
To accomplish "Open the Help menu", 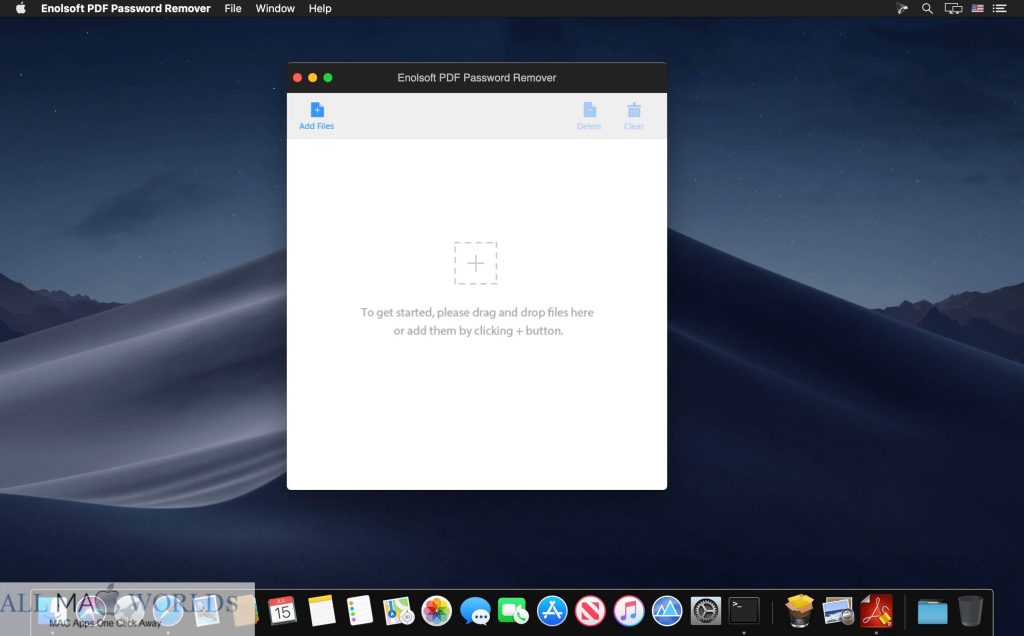I will click(x=320, y=8).
